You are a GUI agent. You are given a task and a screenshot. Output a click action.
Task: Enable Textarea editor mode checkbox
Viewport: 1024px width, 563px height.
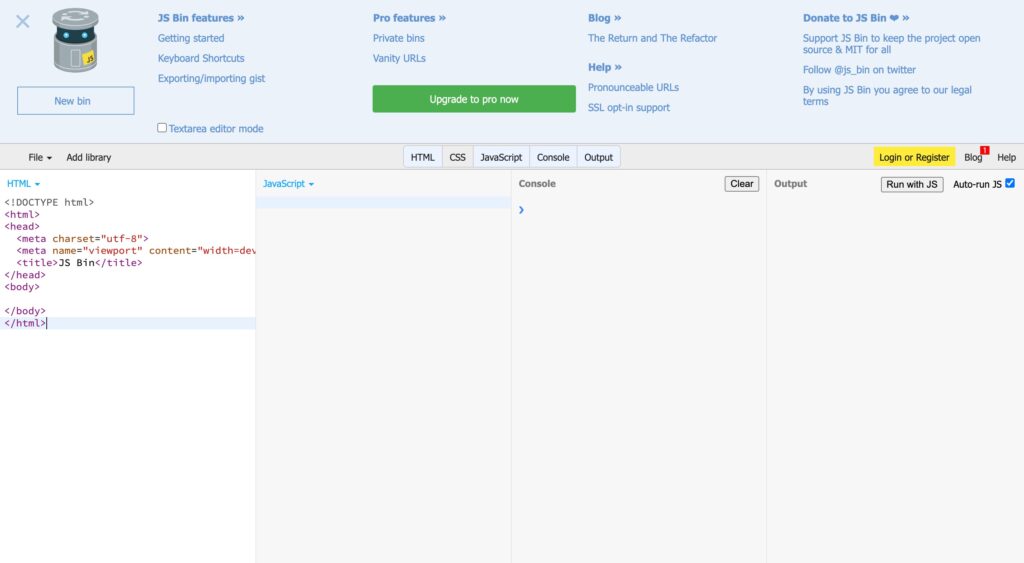click(x=162, y=128)
